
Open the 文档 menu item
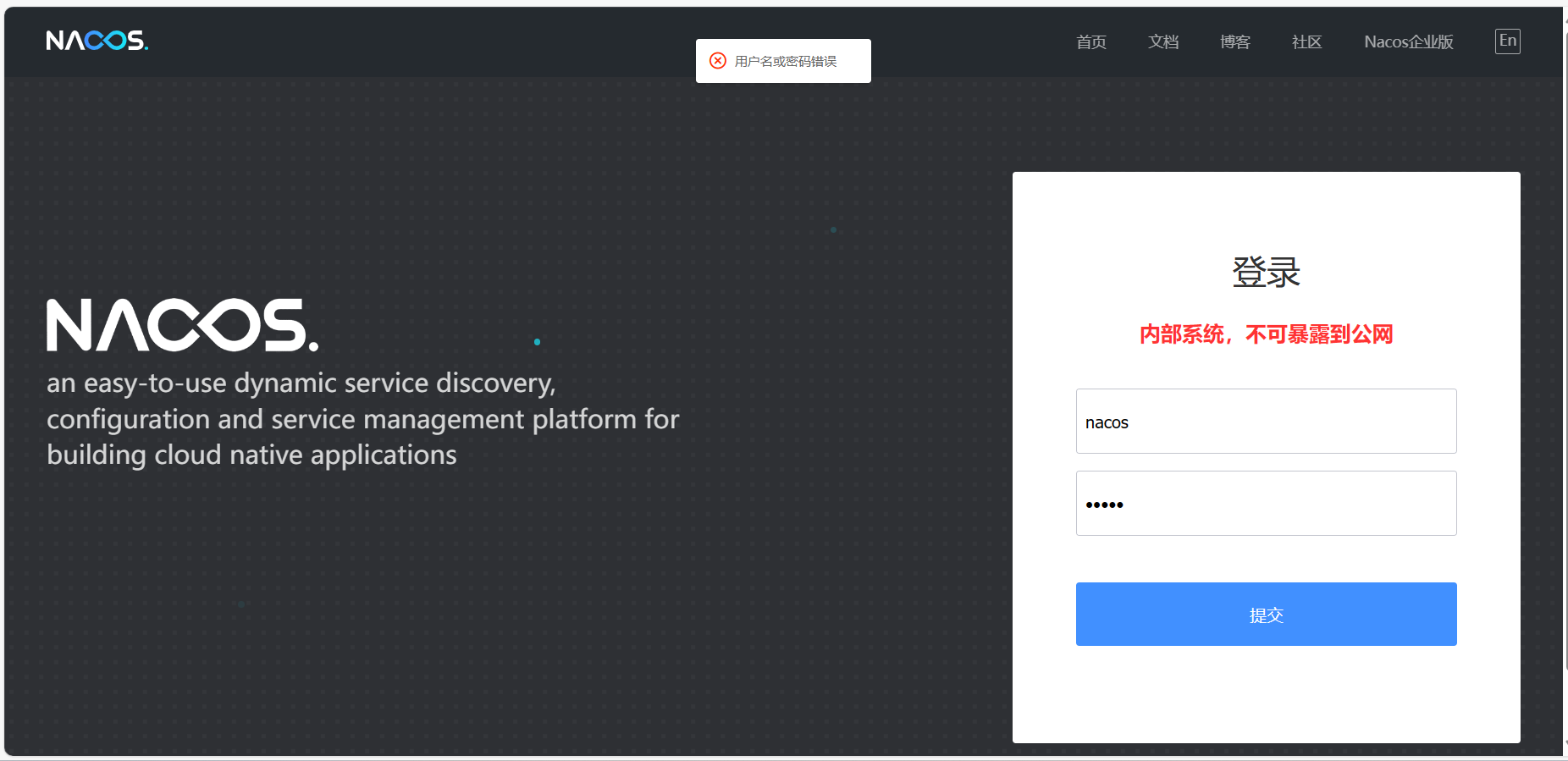pyautogui.click(x=1163, y=41)
